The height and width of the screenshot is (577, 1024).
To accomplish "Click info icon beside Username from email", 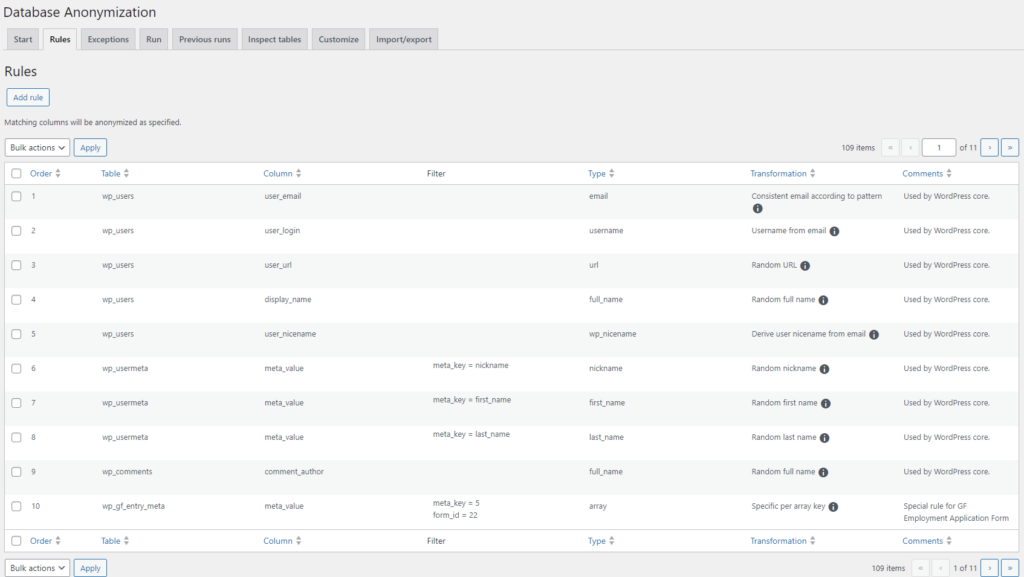I will click(x=834, y=231).
